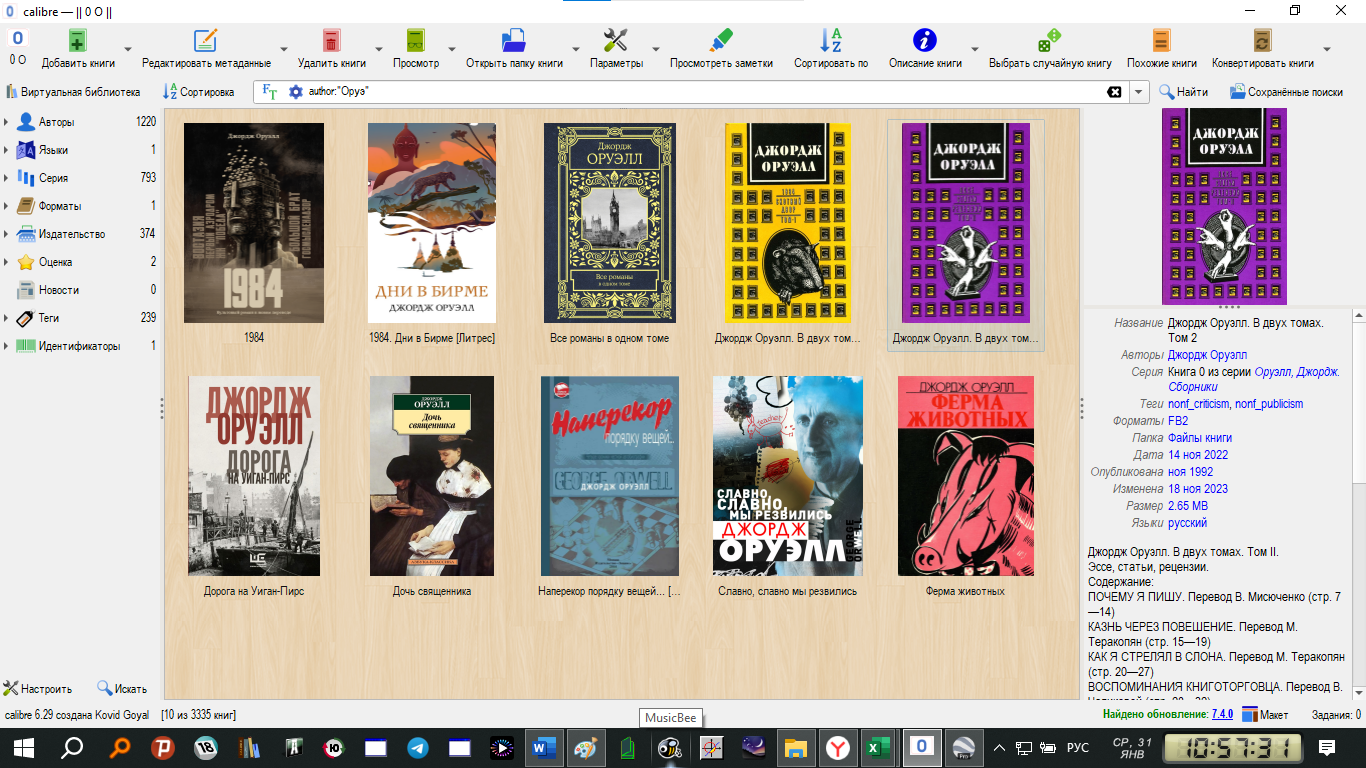Expand the Издательство category arrow
This screenshot has width=1366, height=768.
6,234
